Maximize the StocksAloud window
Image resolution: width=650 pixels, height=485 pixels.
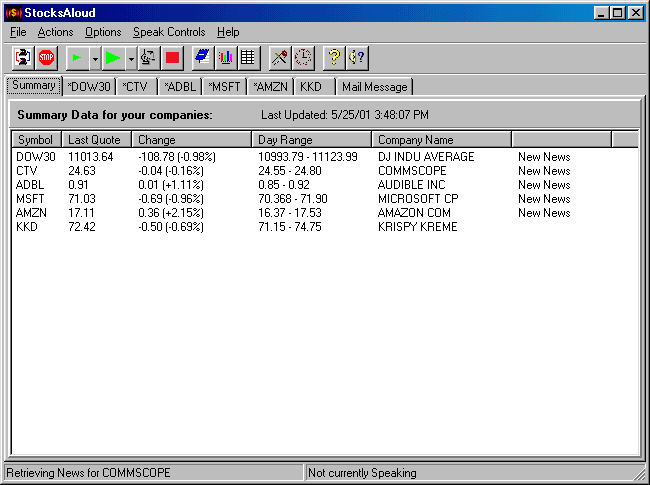pyautogui.click(x=618, y=13)
